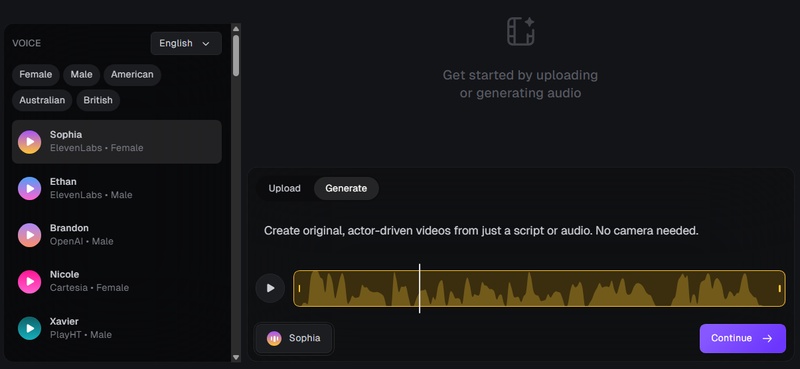The height and width of the screenshot is (369, 800).
Task: Click the voice list scrollbar up arrow
Action: [236, 29]
